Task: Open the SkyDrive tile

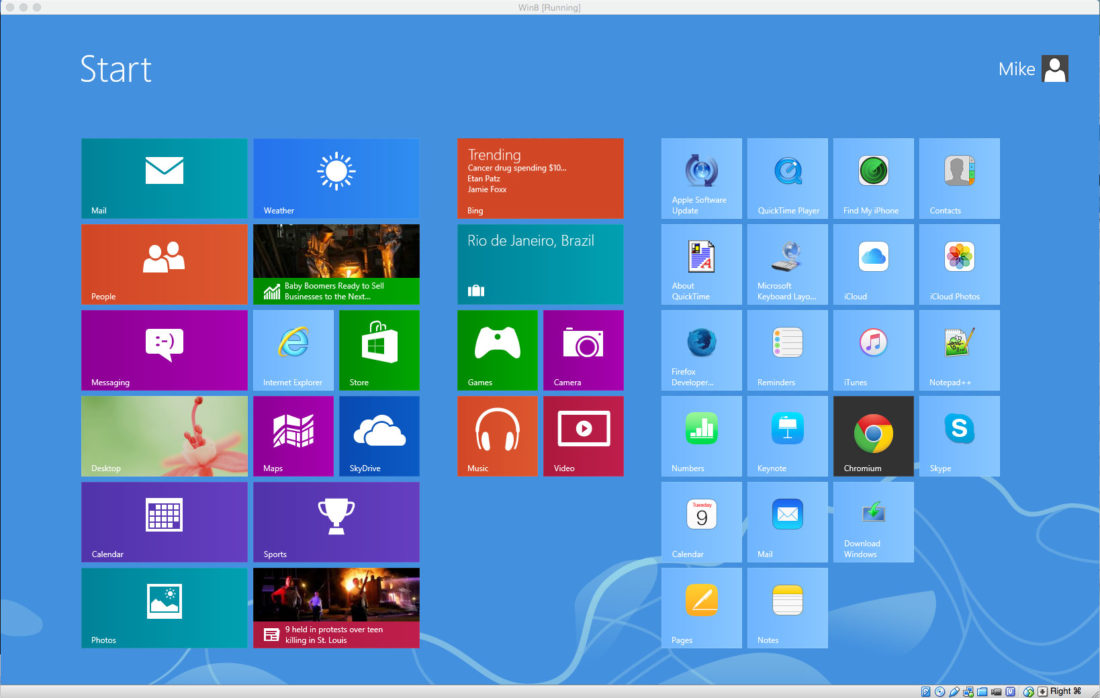Action: [379, 436]
